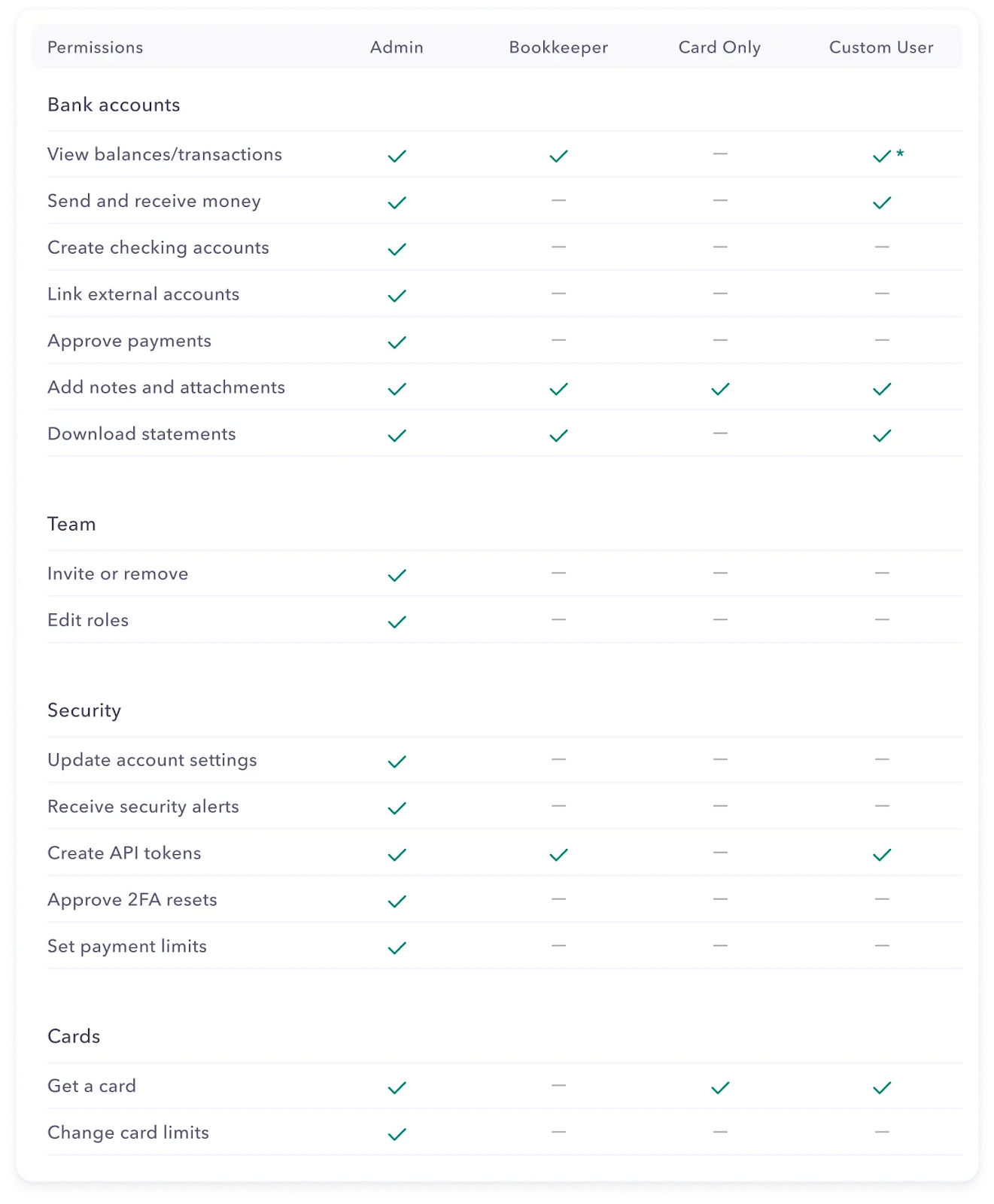994x1204 pixels.
Task: Click Custom User dash for Change card limits
Action: (x=882, y=1132)
